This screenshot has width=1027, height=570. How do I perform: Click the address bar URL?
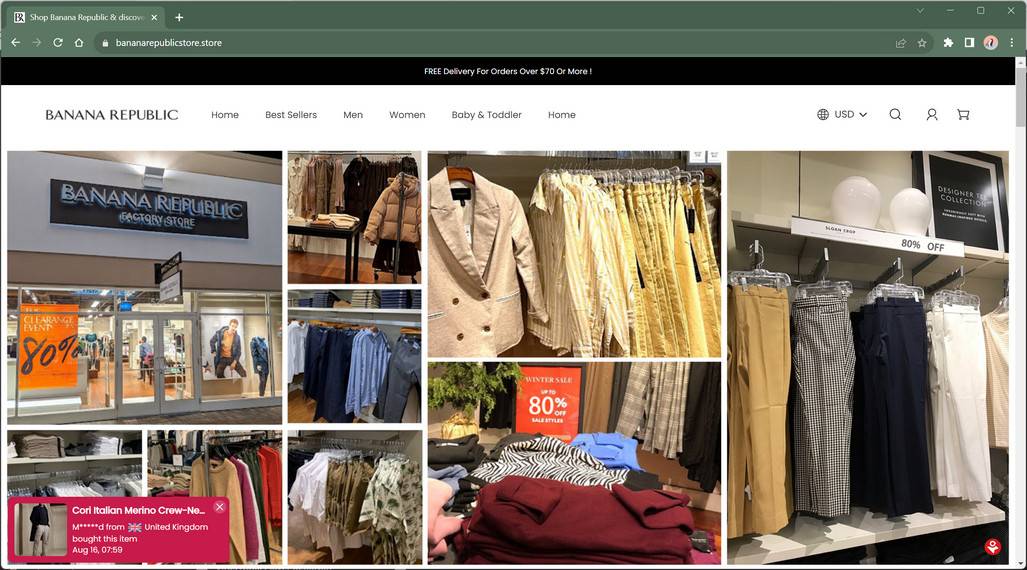(168, 43)
